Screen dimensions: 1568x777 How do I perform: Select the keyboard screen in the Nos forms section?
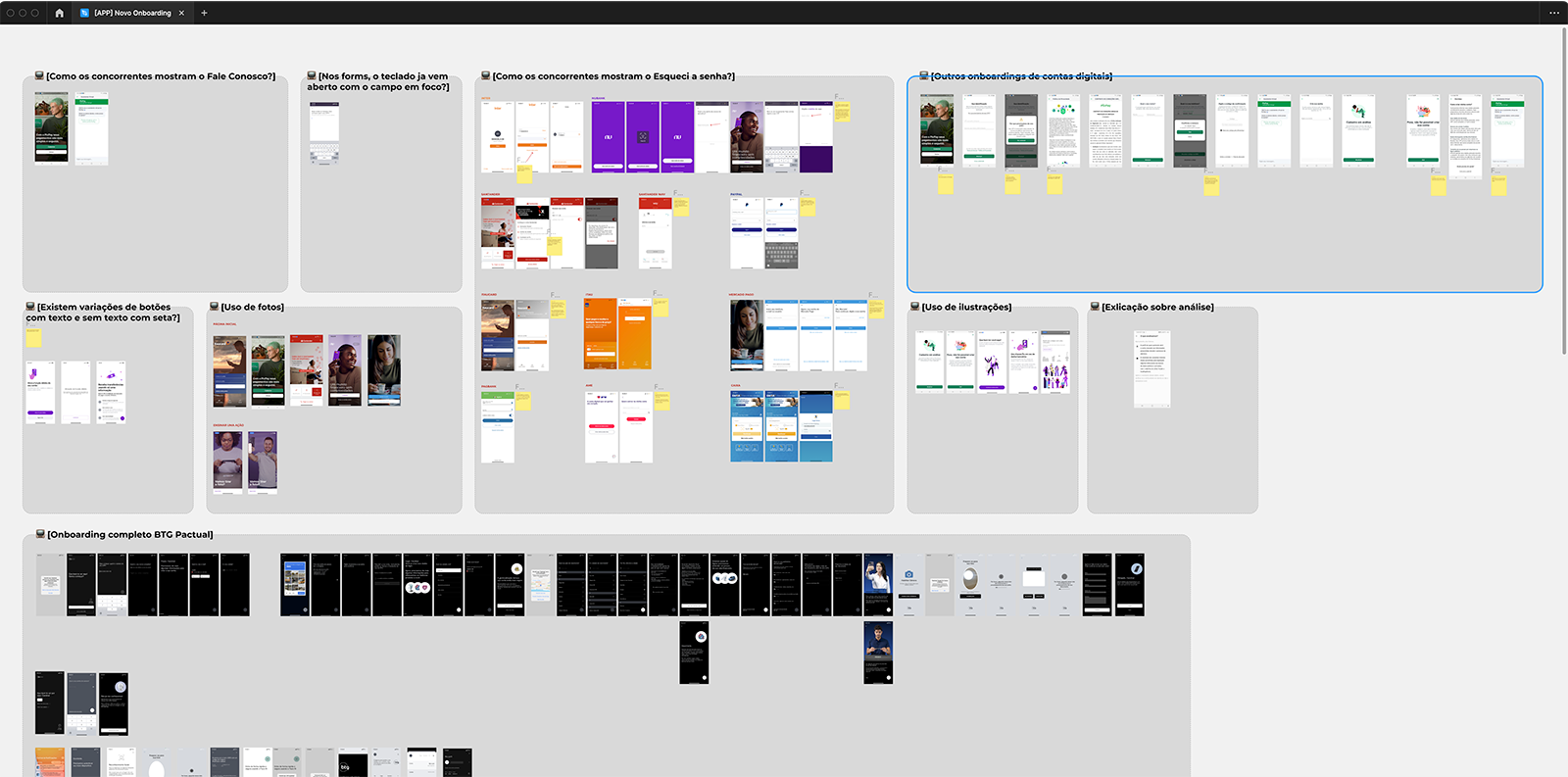[x=324, y=133]
